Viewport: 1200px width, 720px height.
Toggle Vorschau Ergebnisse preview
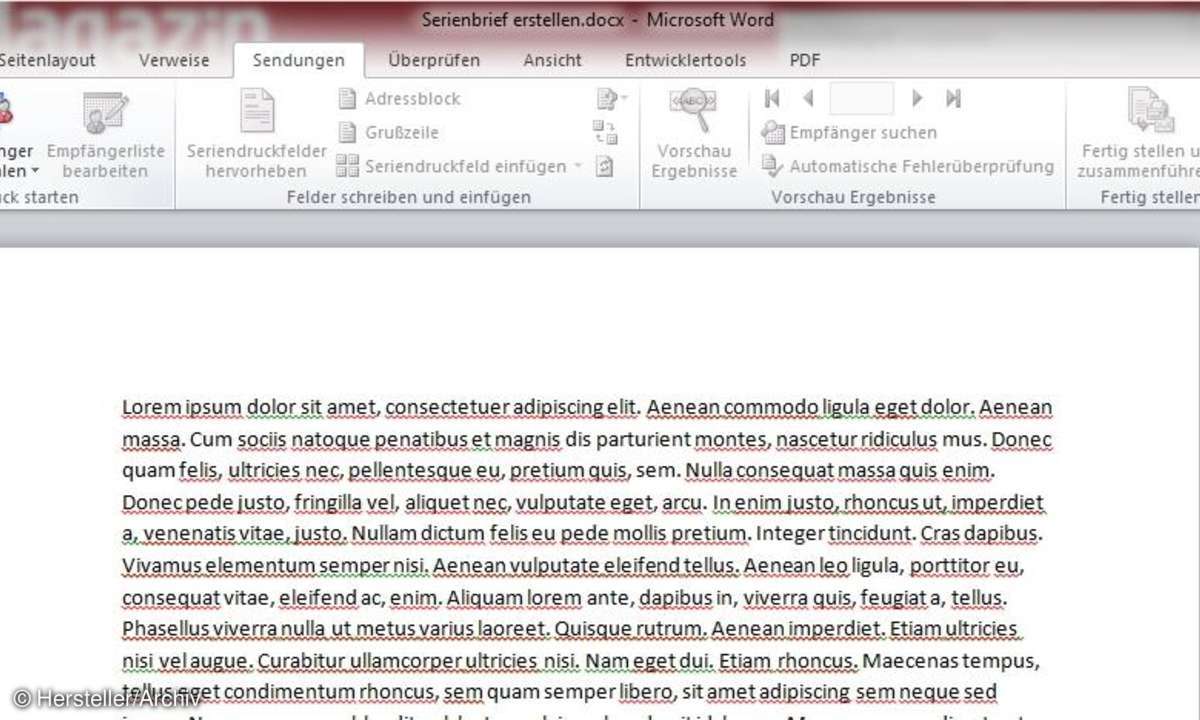[694, 135]
